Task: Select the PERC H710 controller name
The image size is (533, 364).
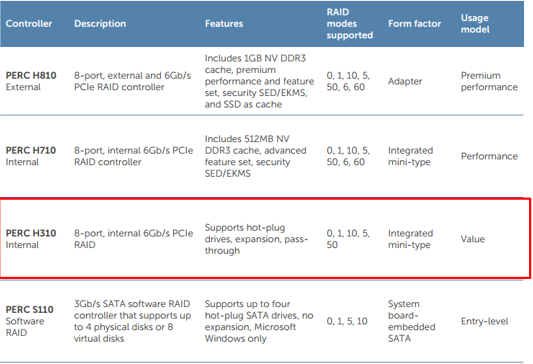Action: (x=31, y=150)
